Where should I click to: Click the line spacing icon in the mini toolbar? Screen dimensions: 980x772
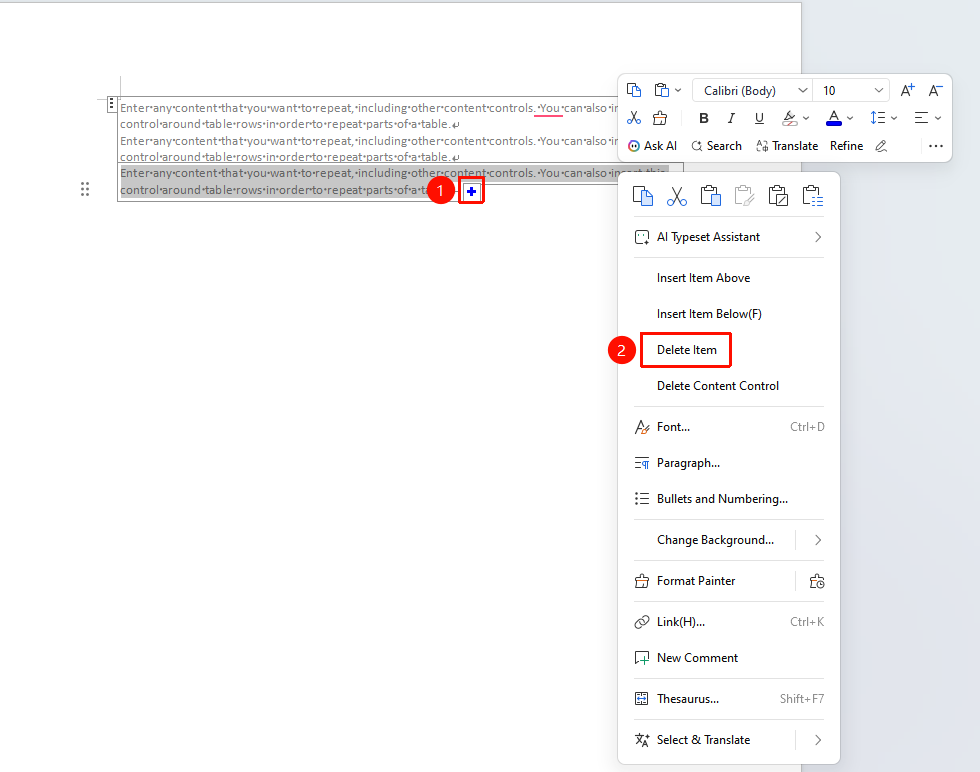pos(878,118)
